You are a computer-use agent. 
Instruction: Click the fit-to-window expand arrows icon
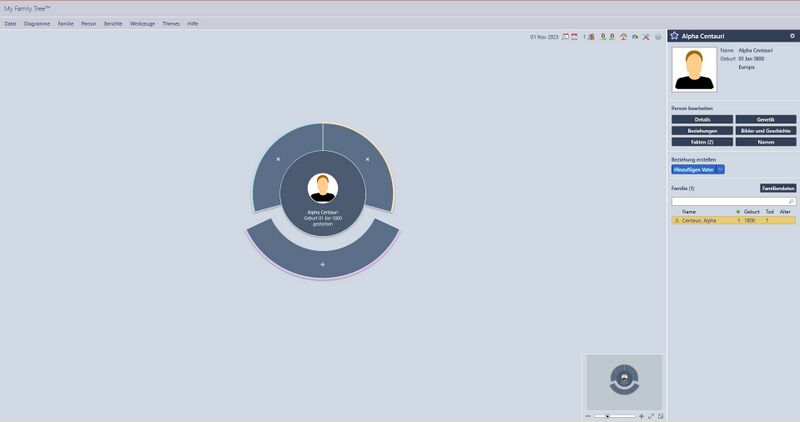coord(651,415)
